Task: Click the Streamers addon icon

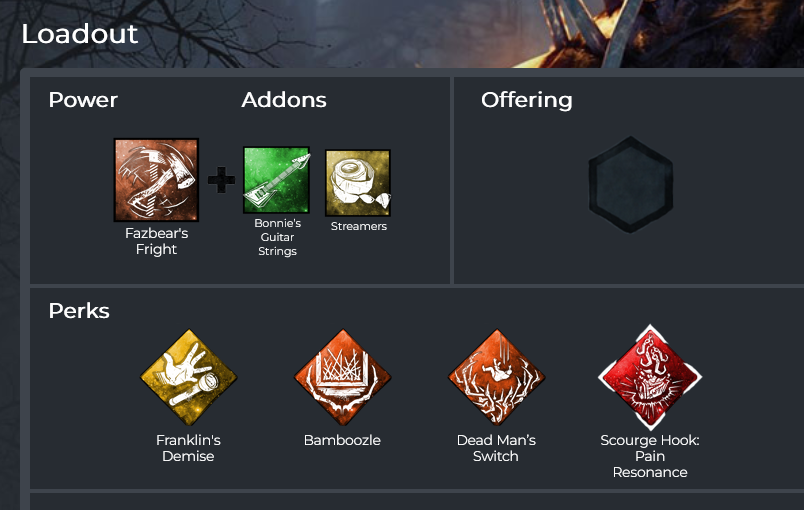Action: 358,182
